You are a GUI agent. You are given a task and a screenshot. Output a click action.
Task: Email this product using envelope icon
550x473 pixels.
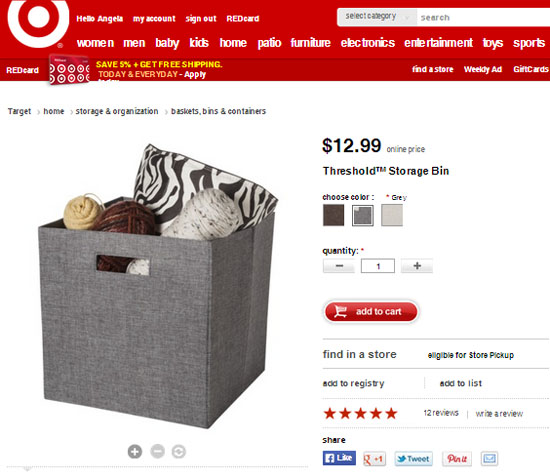tap(489, 459)
